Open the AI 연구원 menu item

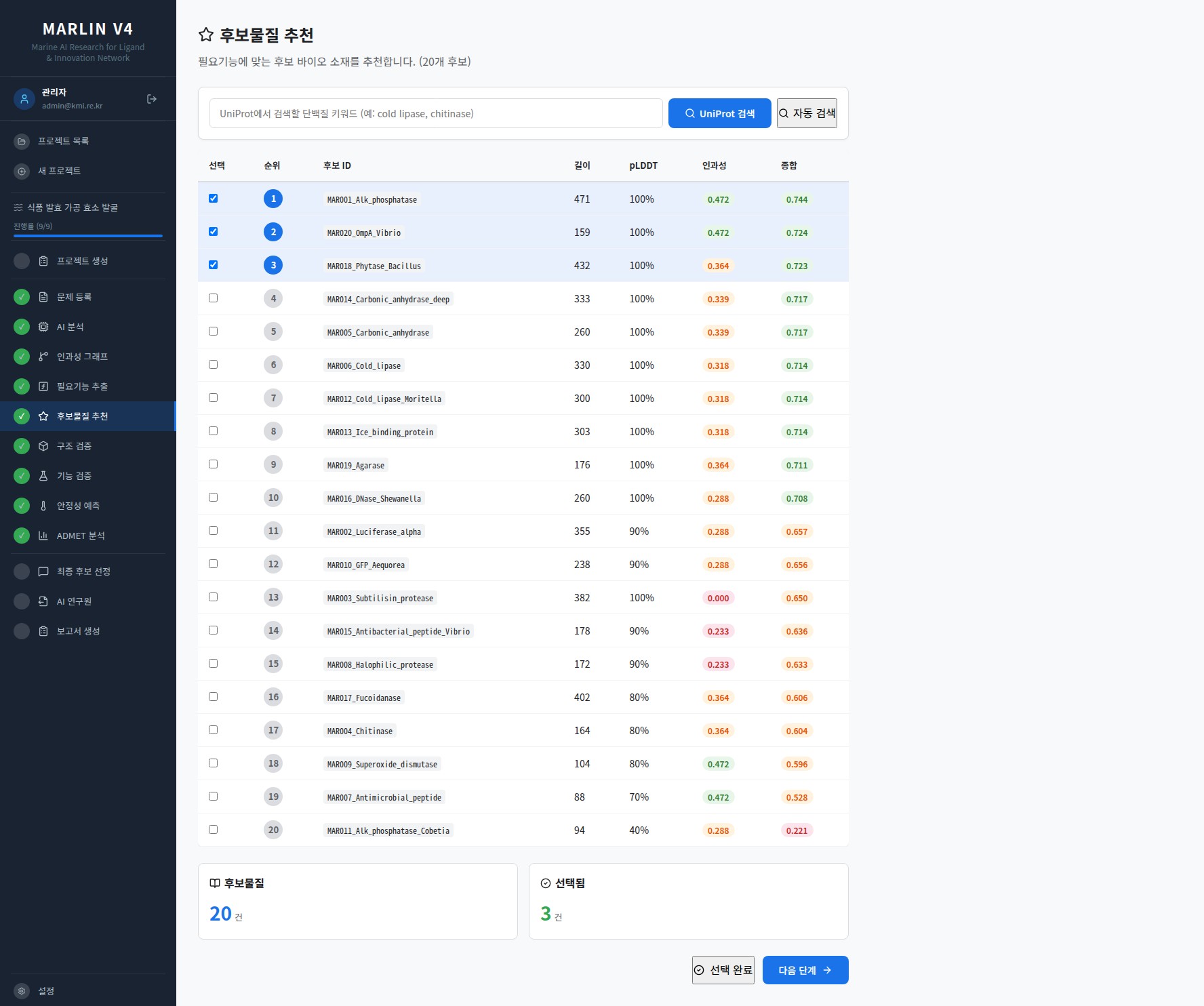pyautogui.click(x=88, y=601)
